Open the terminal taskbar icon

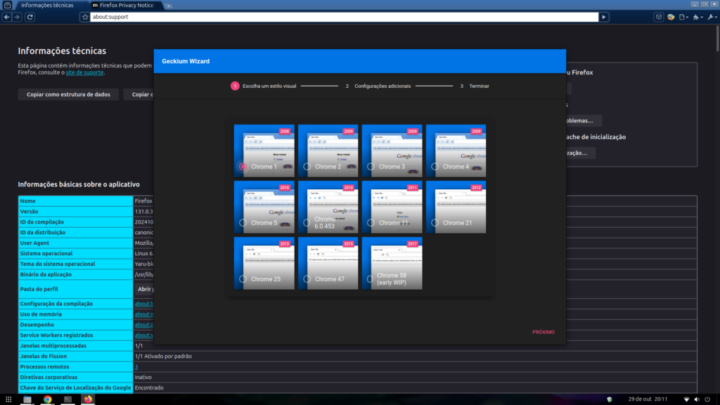(x=68, y=399)
